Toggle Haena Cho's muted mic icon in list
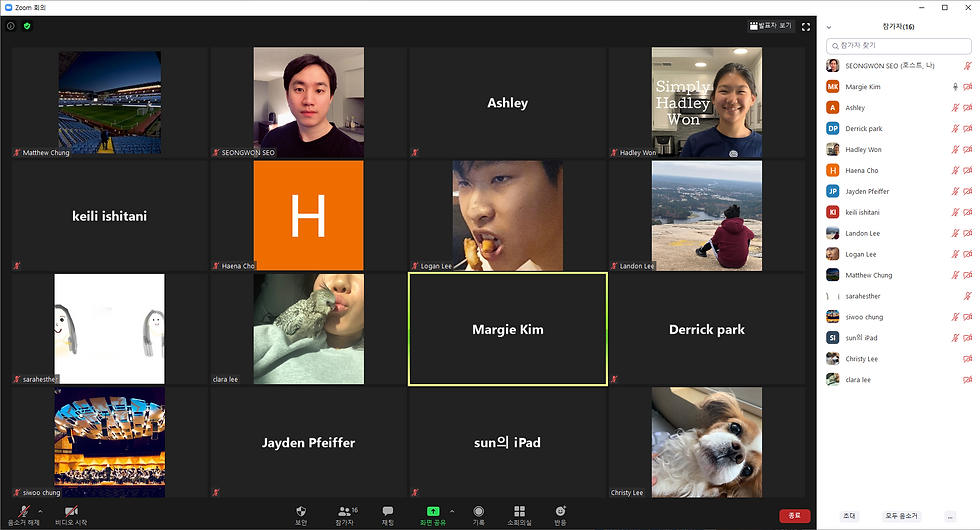980x530 pixels. 955,171
